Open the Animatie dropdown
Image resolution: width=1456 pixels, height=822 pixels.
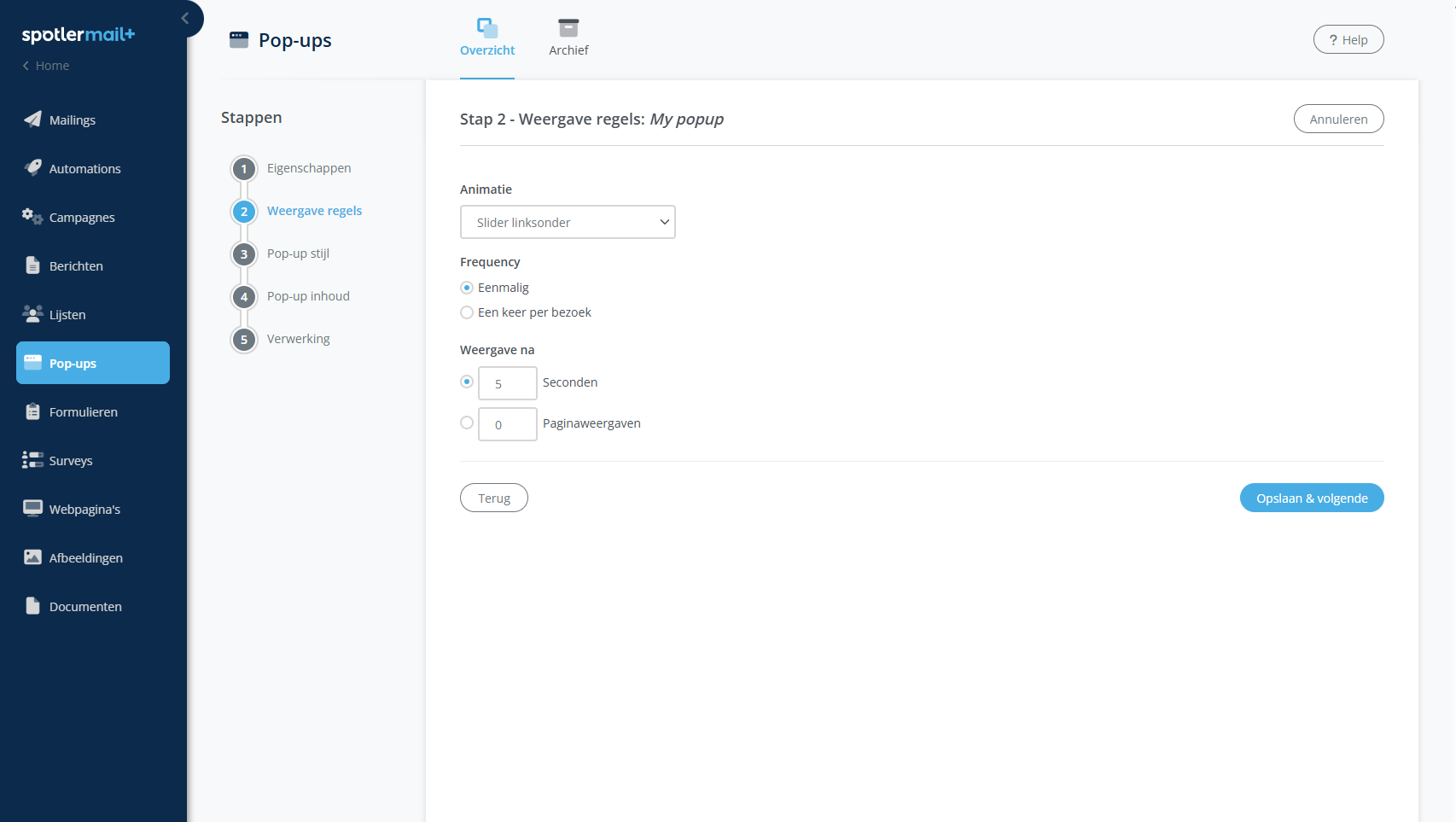[568, 222]
